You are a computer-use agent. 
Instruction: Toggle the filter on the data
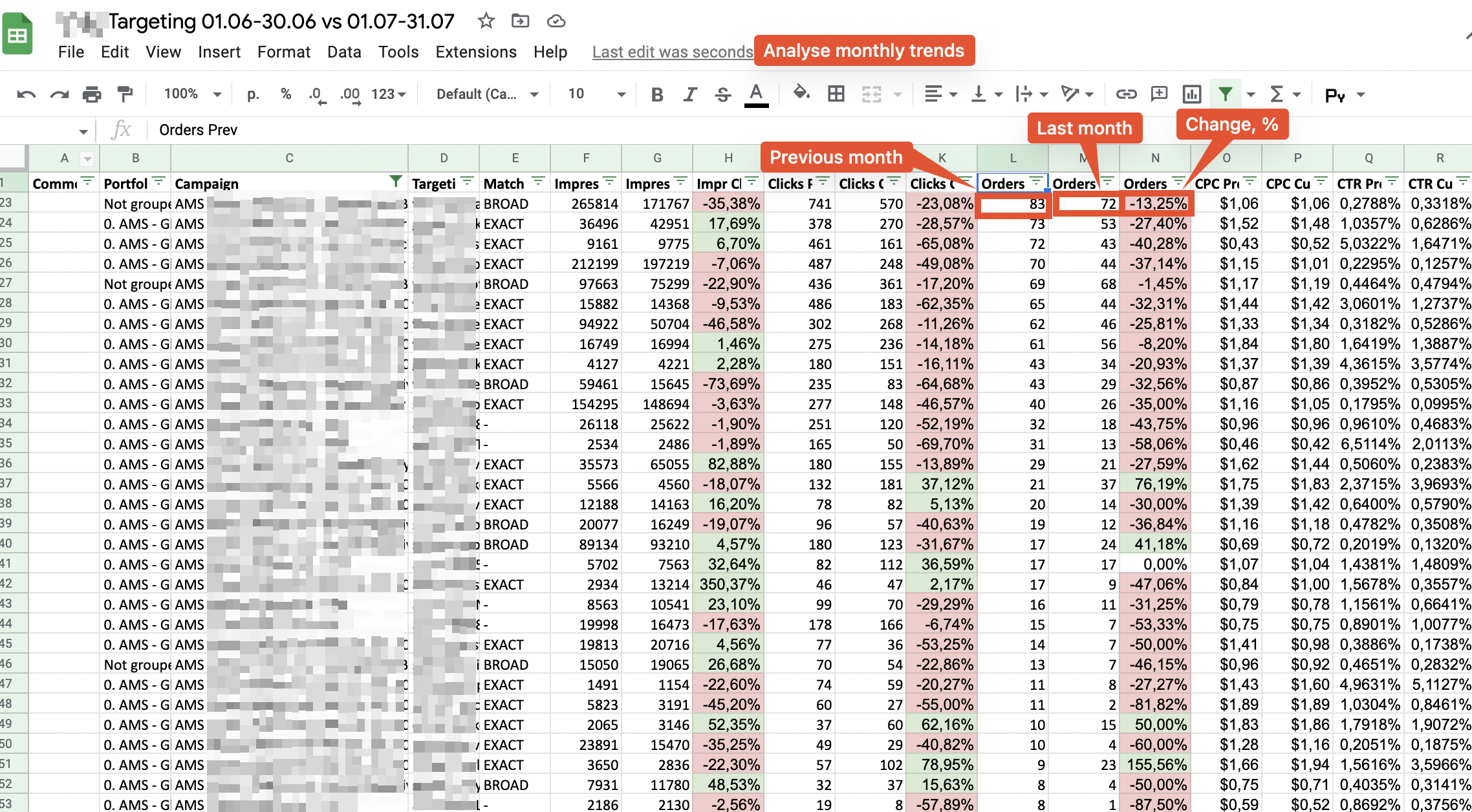tap(1225, 94)
